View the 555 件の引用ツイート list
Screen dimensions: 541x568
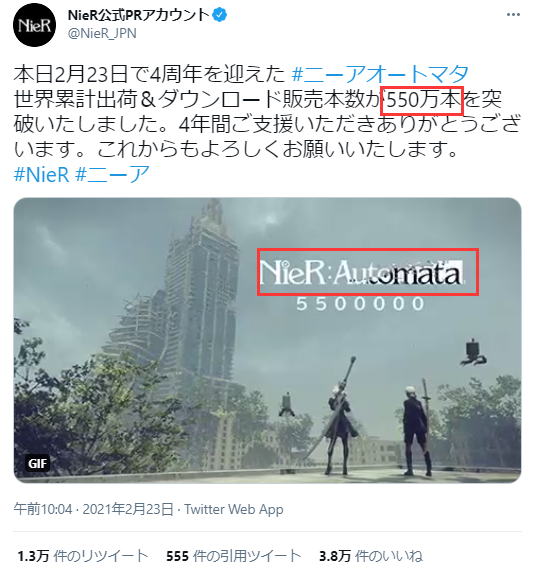coord(234,556)
